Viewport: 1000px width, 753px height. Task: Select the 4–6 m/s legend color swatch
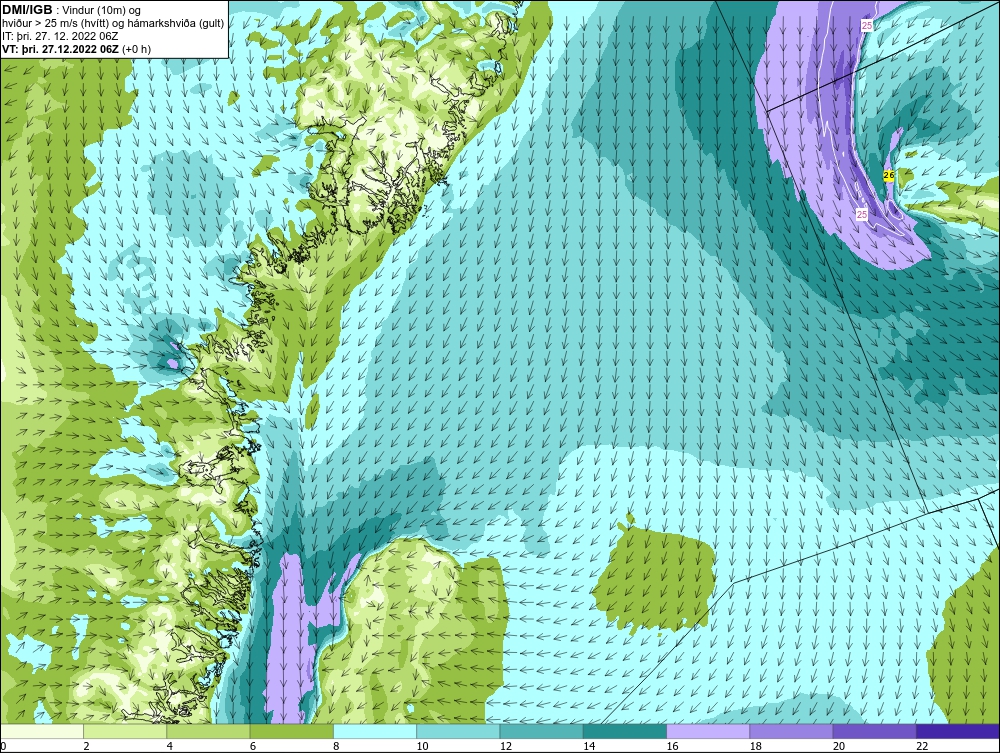pos(209,731)
